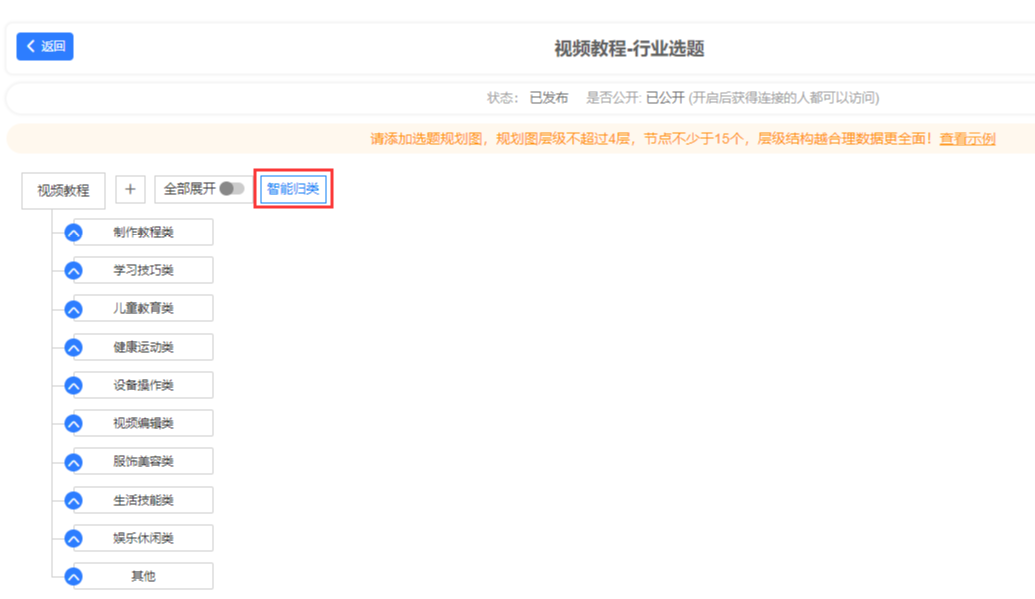This screenshot has width=1035, height=599.
Task: Collapse the 设备操作类 branch chevron
Action: 72,384
